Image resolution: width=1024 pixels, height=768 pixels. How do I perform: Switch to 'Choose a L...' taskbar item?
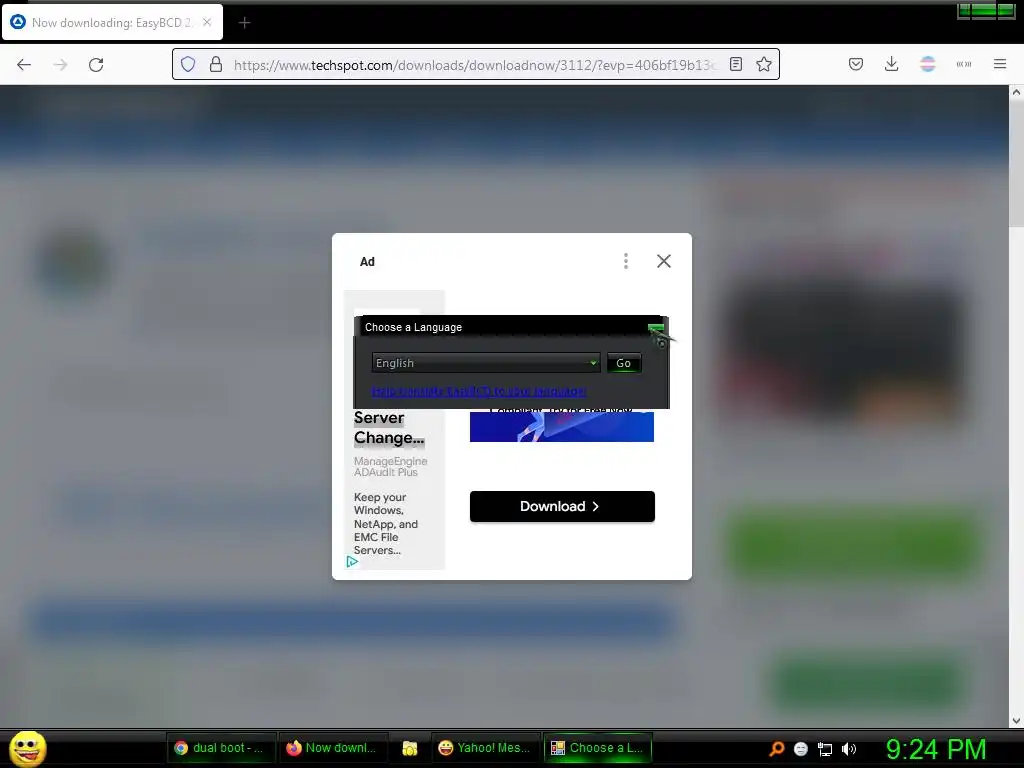tap(598, 748)
